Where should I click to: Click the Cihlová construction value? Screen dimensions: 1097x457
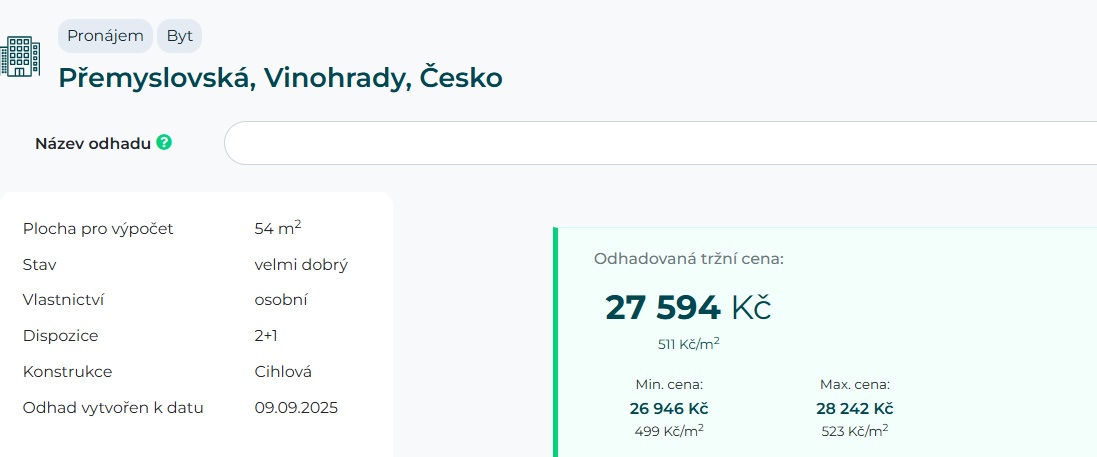(x=283, y=372)
